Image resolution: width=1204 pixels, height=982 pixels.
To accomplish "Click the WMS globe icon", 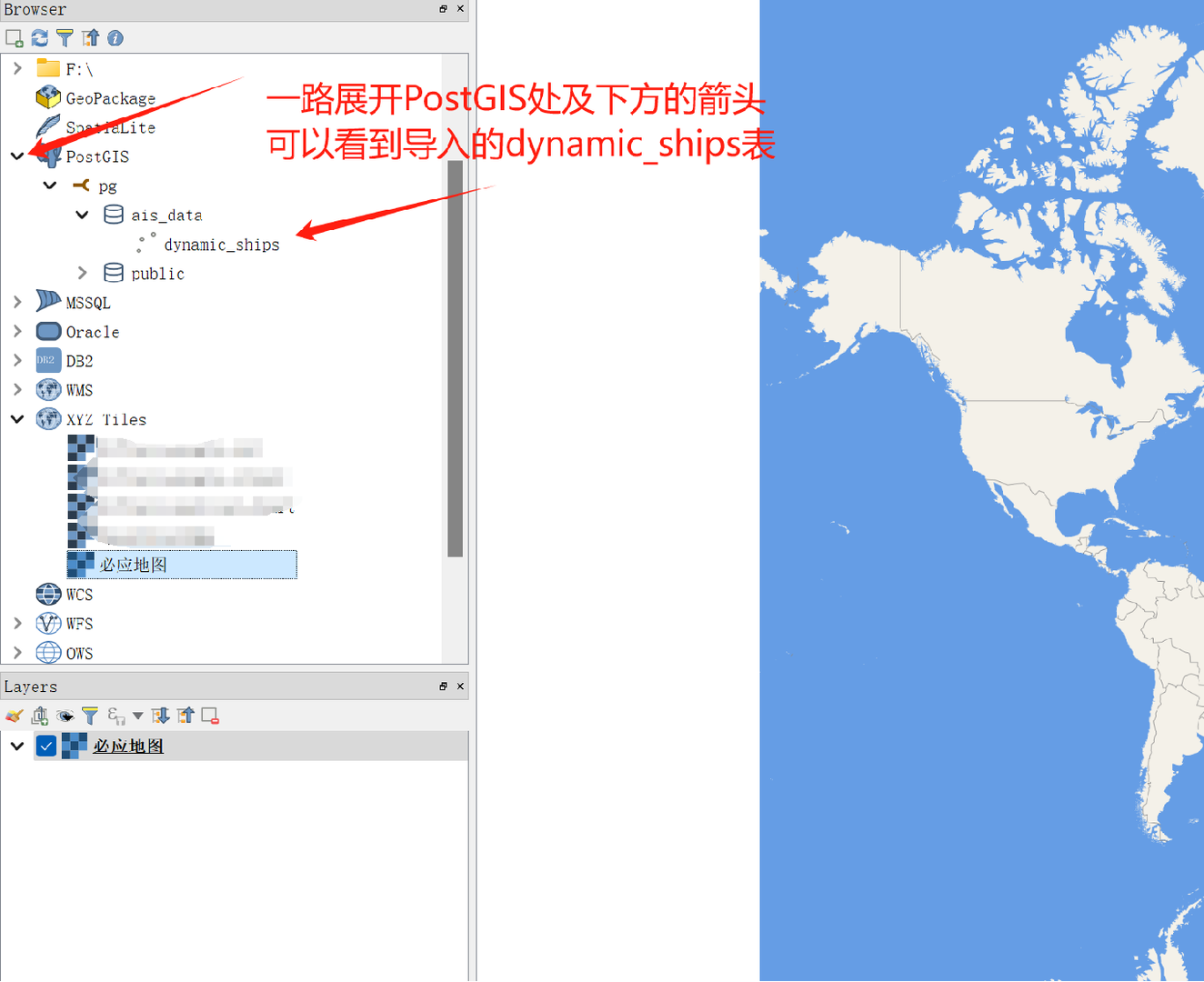I will pyautogui.click(x=48, y=390).
